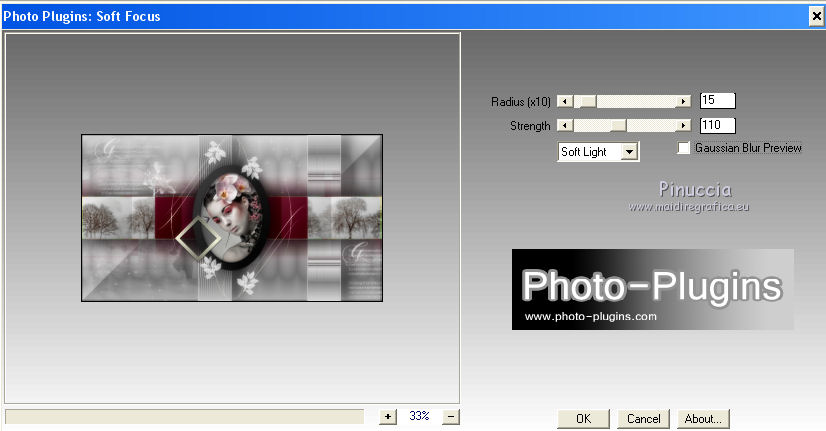This screenshot has width=826, height=431.
Task: Click the Strength slider left arrow
Action: (x=565, y=125)
